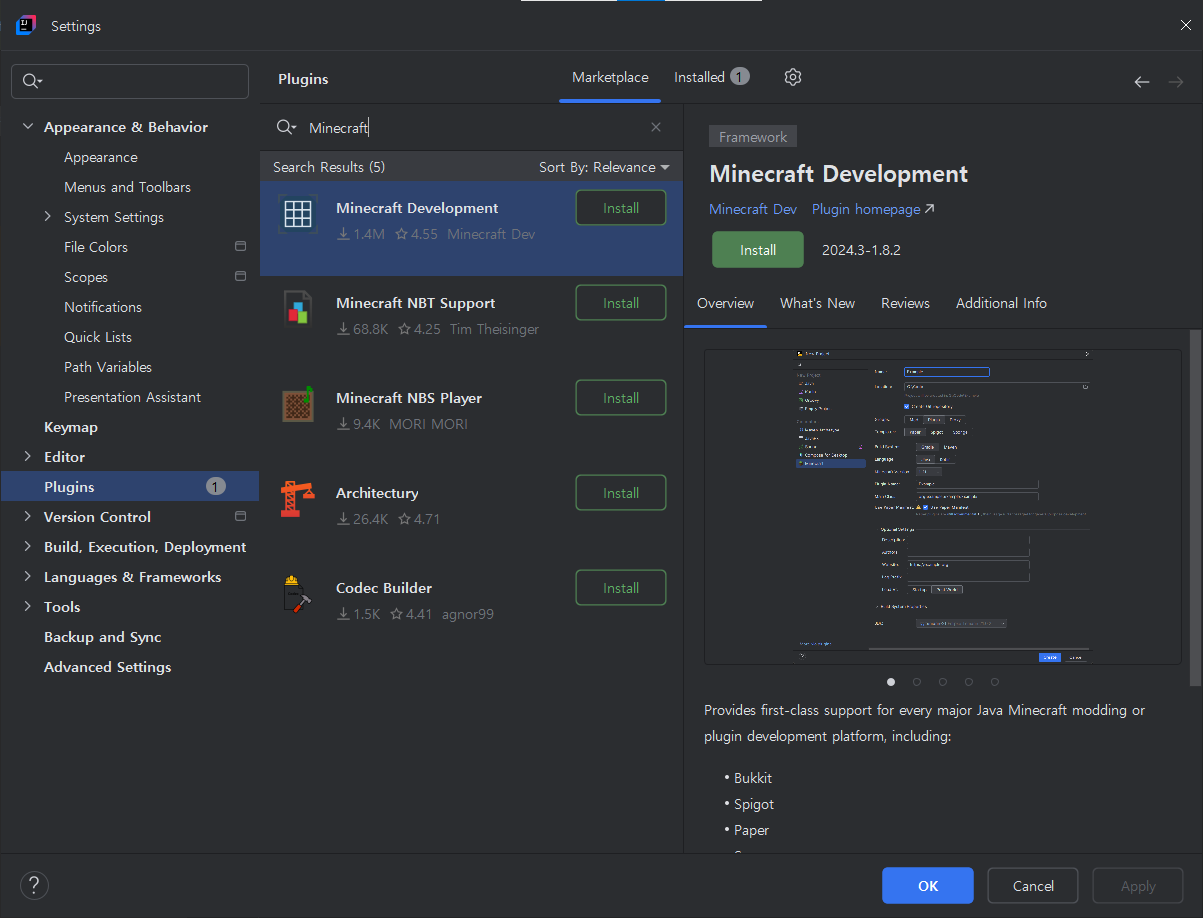Install Minecraft NBT Support plugin

tap(621, 303)
